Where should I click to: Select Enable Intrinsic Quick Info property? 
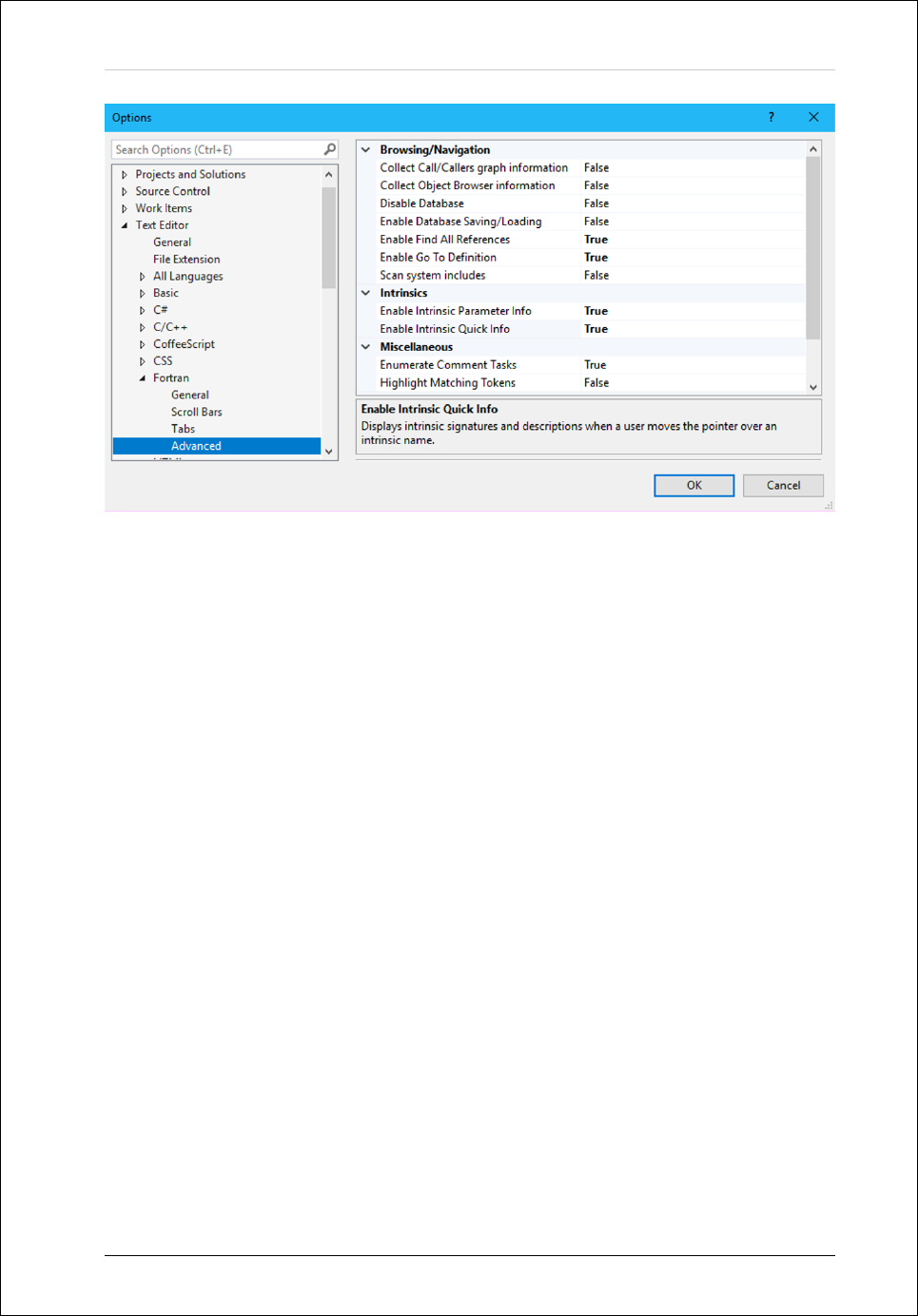tap(445, 329)
